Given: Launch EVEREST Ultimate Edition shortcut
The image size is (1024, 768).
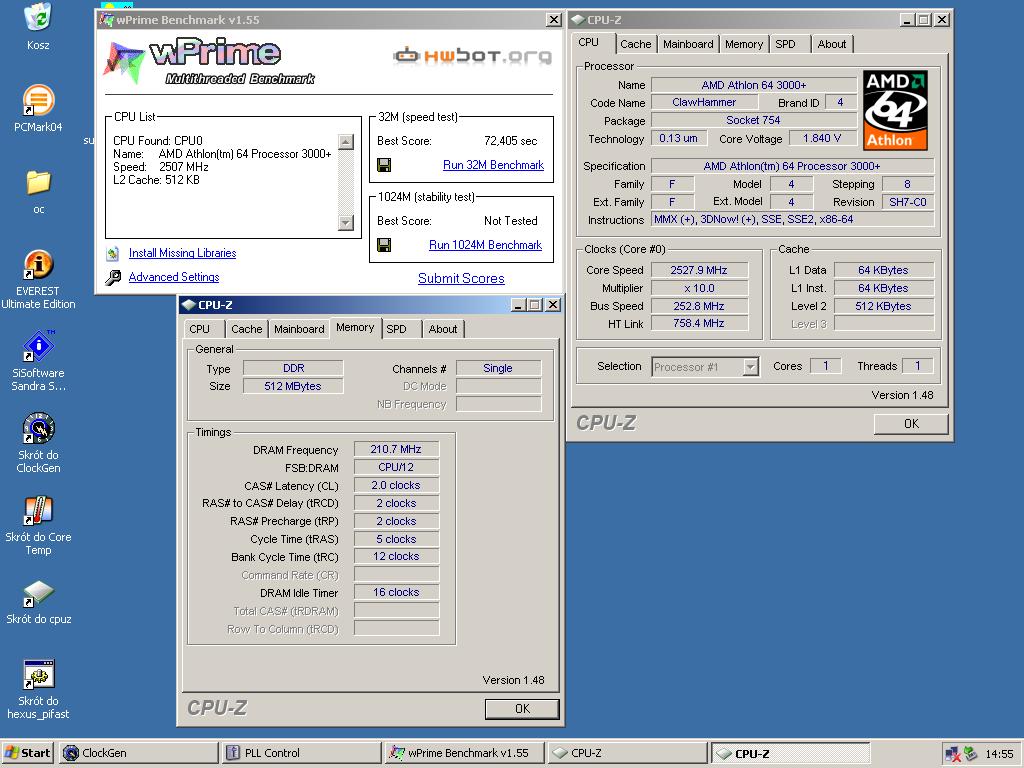Looking at the screenshot, I should click(38, 265).
